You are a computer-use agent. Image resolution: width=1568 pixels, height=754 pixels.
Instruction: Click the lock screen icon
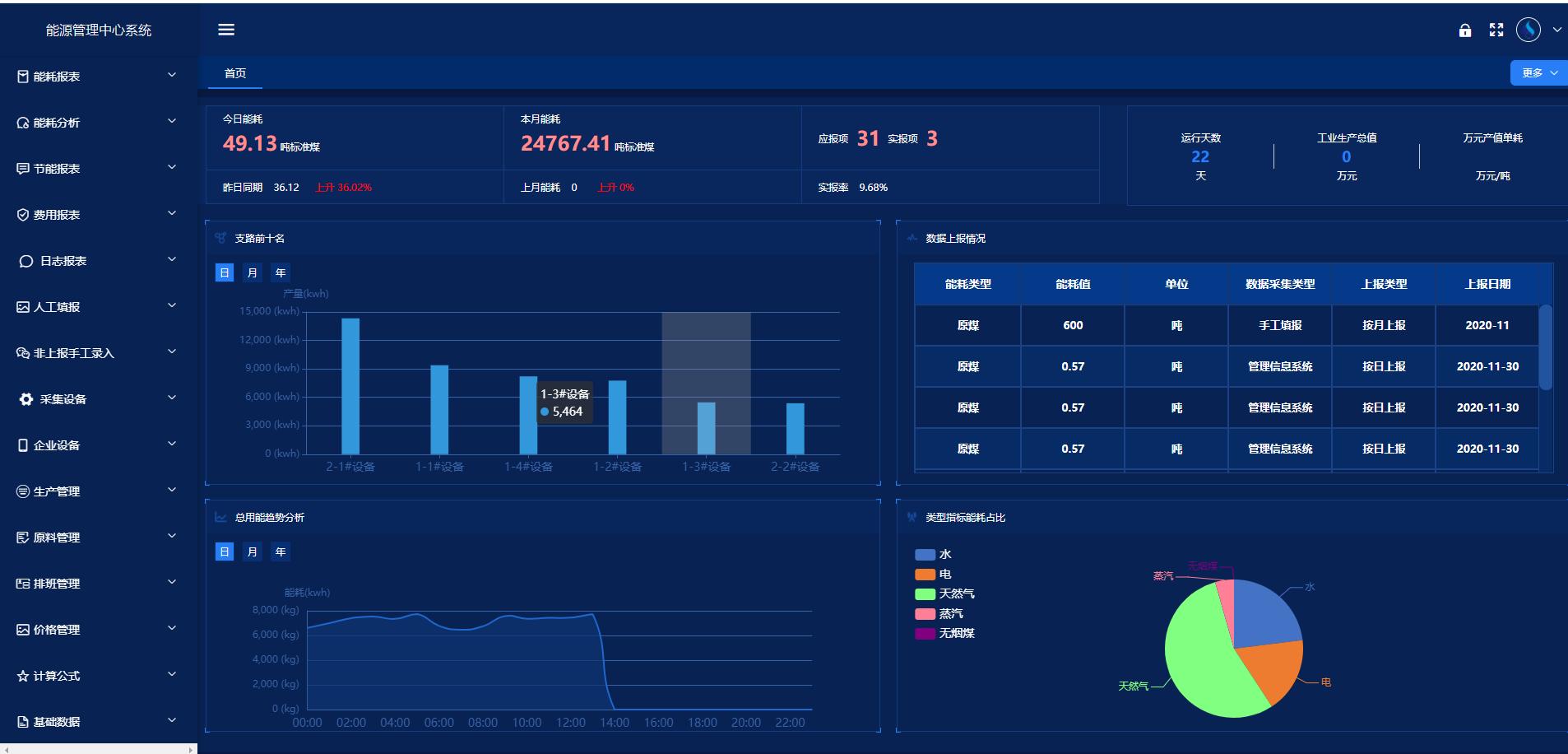(x=1464, y=30)
